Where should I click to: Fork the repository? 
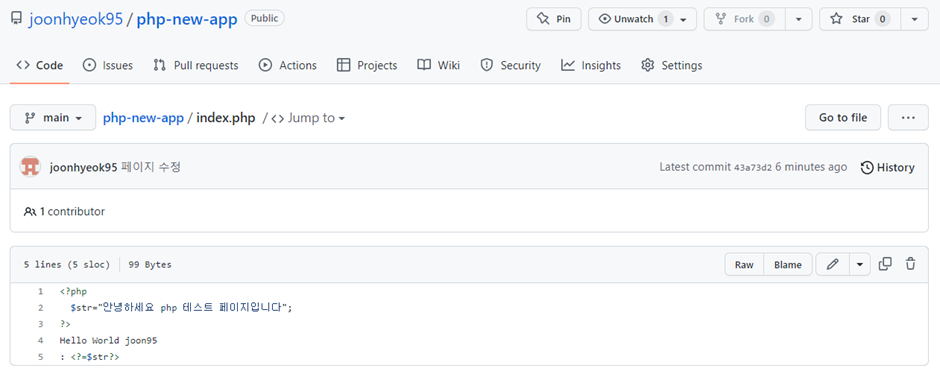745,19
